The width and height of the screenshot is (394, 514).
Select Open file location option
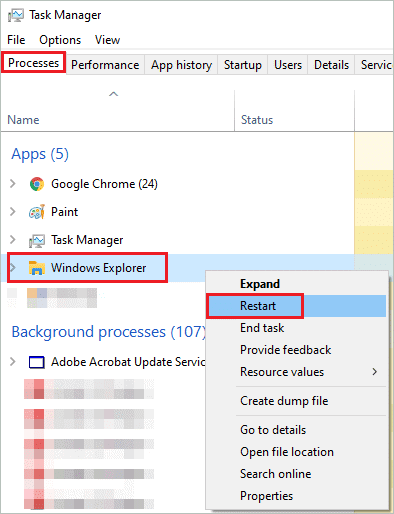[x=296, y=452]
